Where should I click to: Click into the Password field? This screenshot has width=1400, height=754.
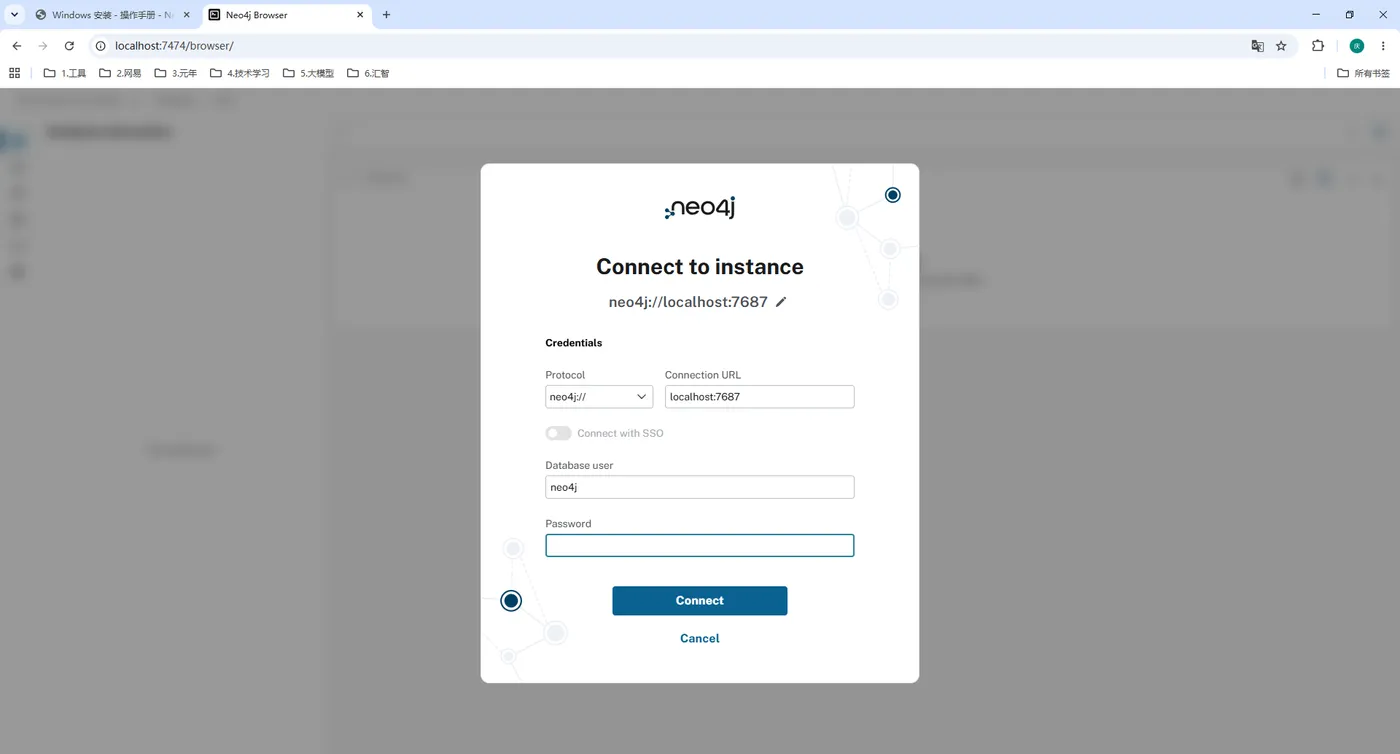click(x=700, y=545)
